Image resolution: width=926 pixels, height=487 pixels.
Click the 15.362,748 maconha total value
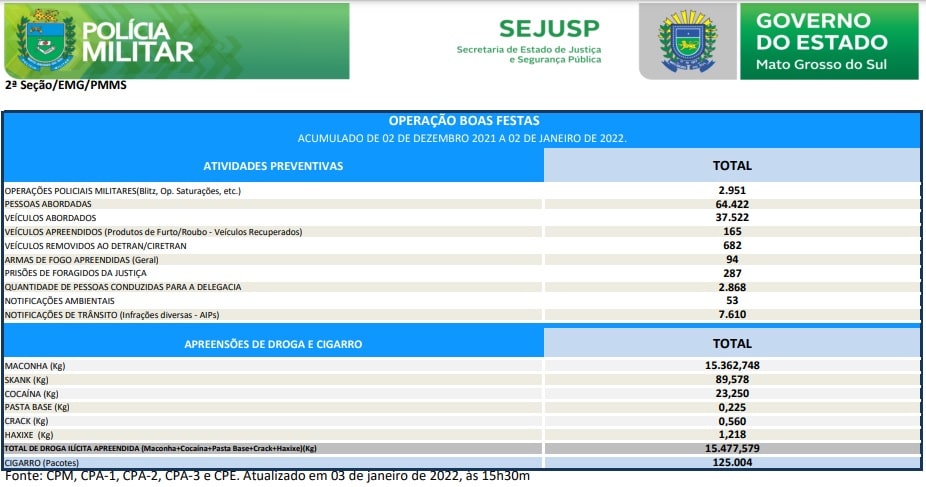point(731,366)
